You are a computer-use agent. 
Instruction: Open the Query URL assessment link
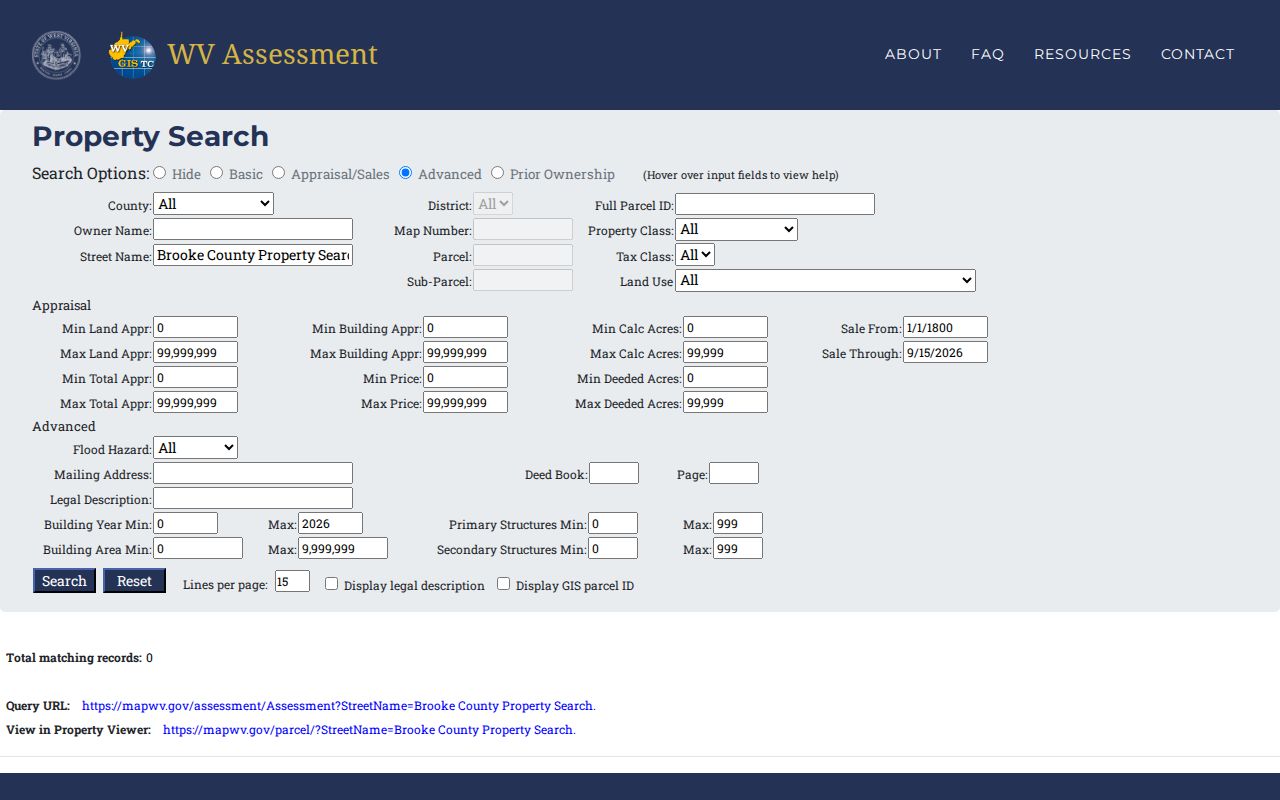click(339, 706)
